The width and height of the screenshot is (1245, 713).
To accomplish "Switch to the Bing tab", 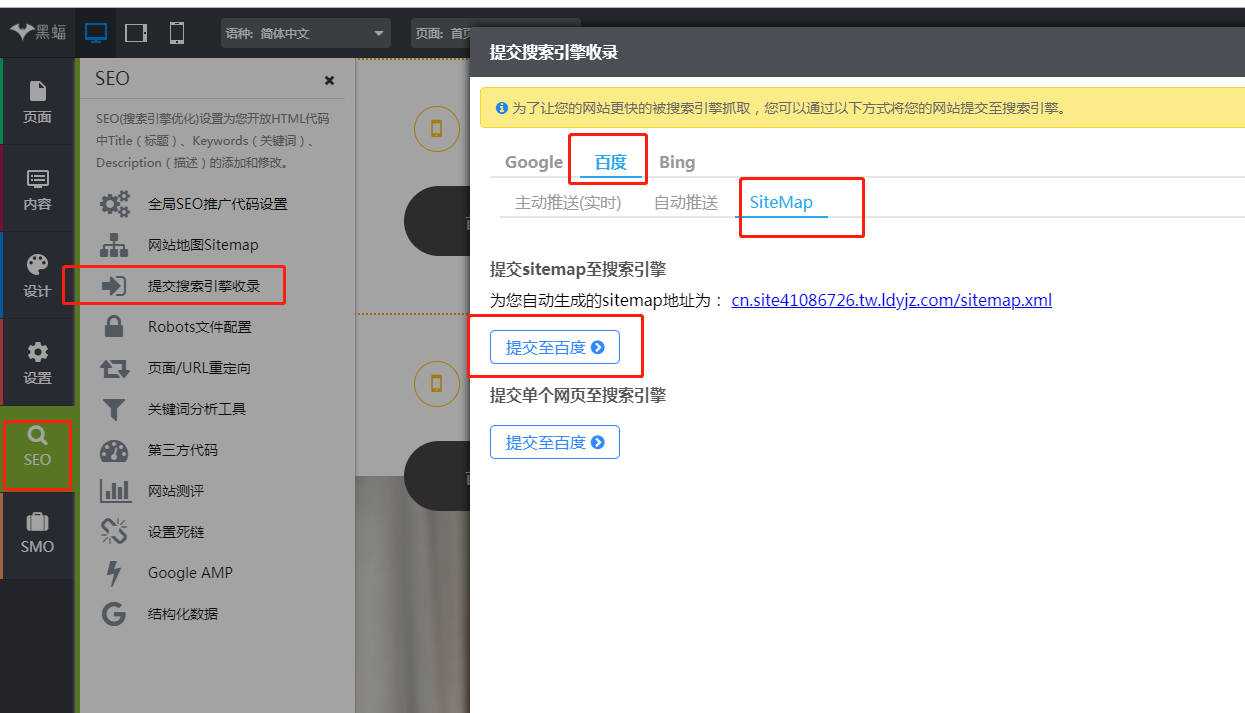I will tap(677, 162).
